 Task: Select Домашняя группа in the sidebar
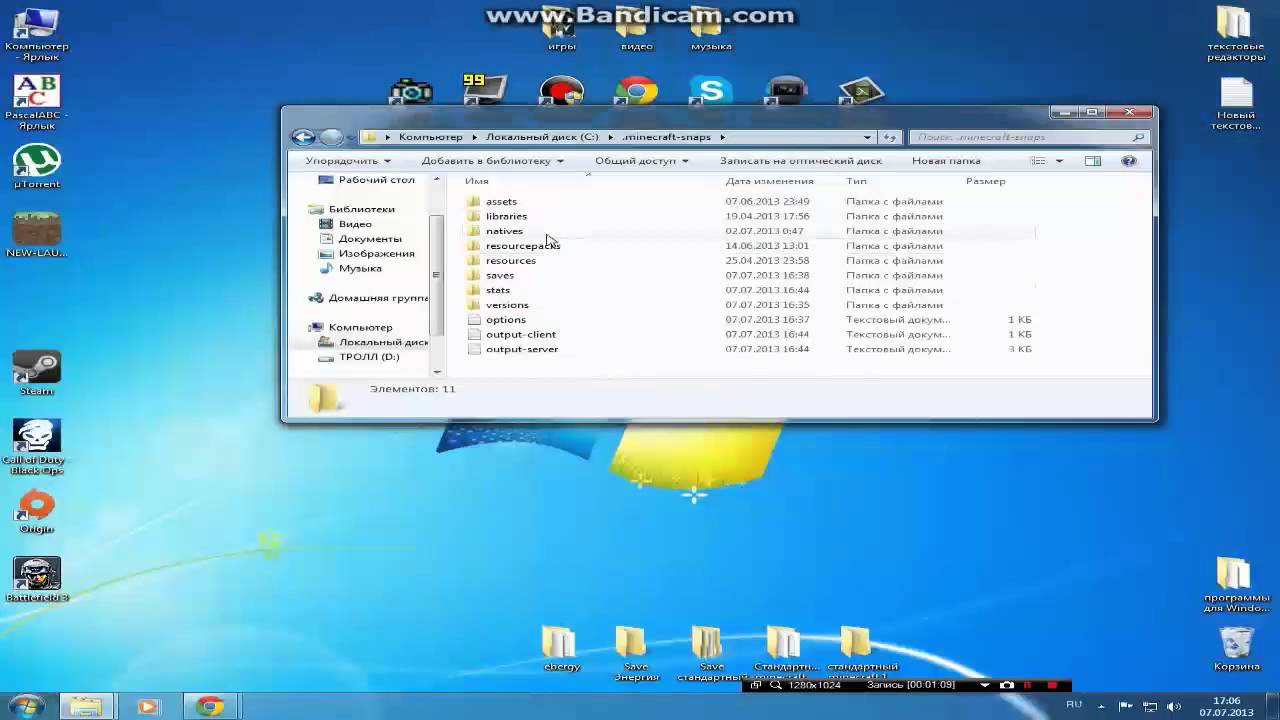pyautogui.click(x=370, y=298)
